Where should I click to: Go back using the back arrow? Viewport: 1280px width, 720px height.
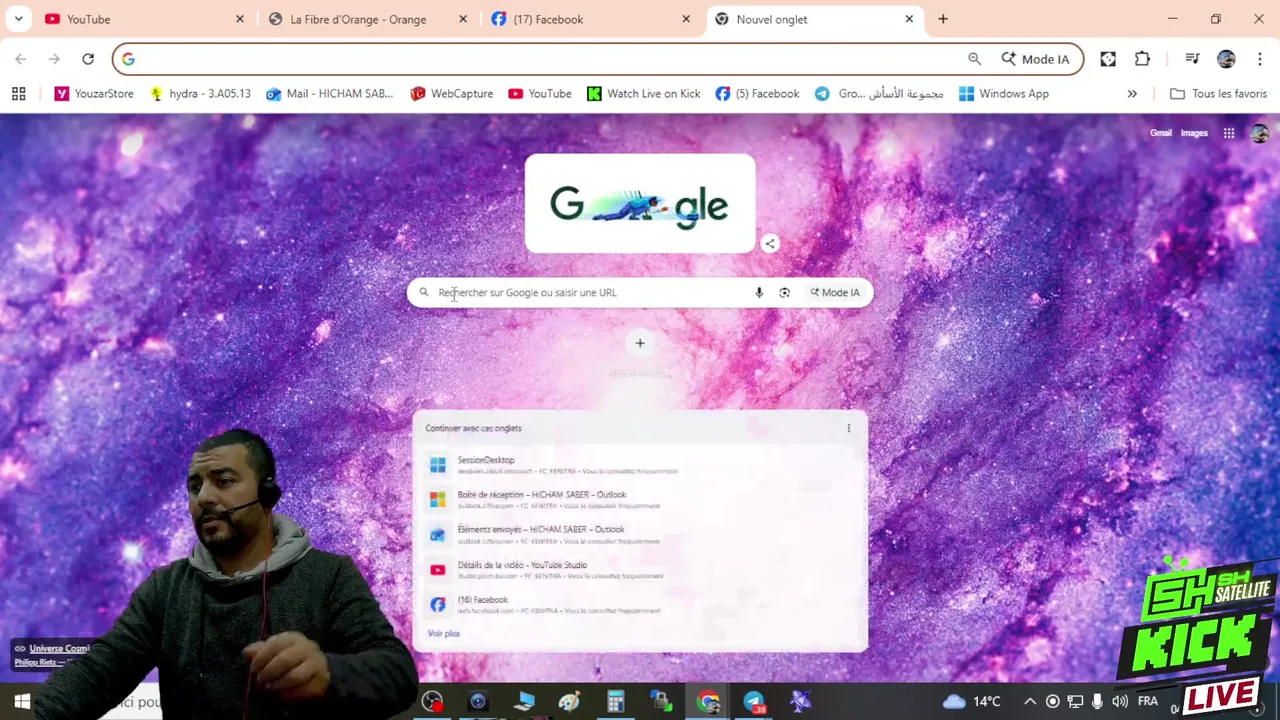click(x=21, y=59)
